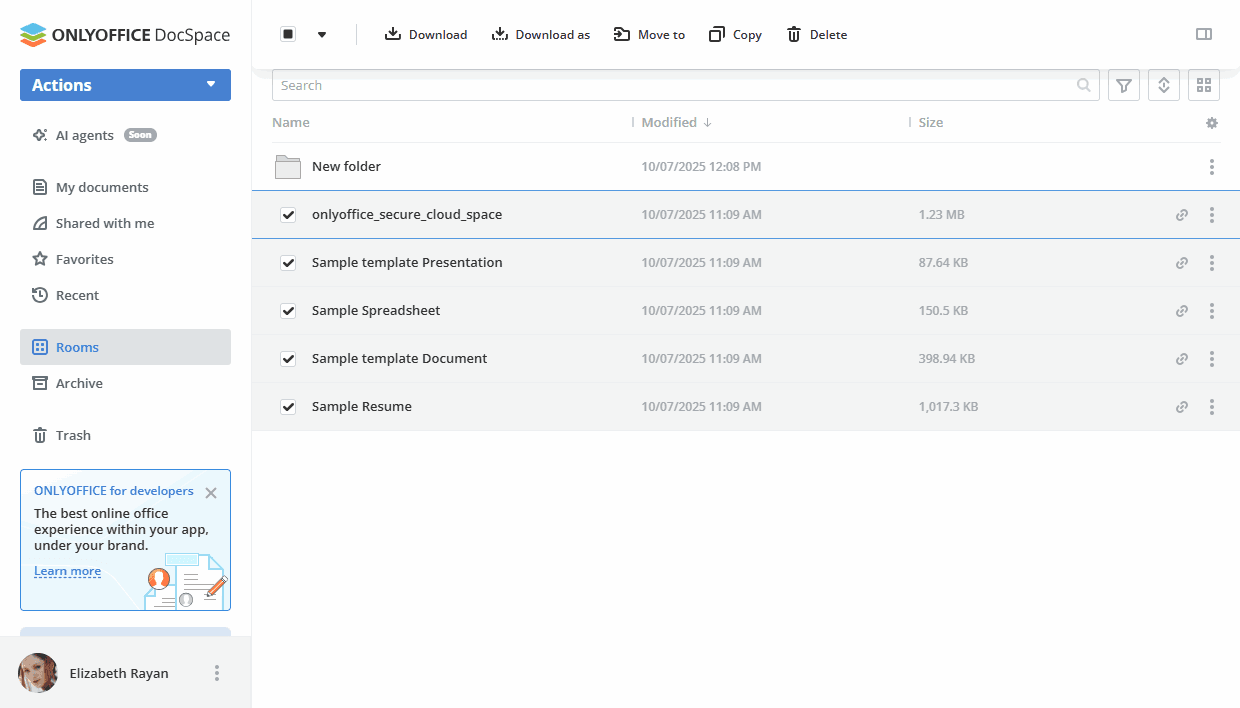Open the select-all dropdown arrow
1240x708 pixels.
(x=322, y=35)
